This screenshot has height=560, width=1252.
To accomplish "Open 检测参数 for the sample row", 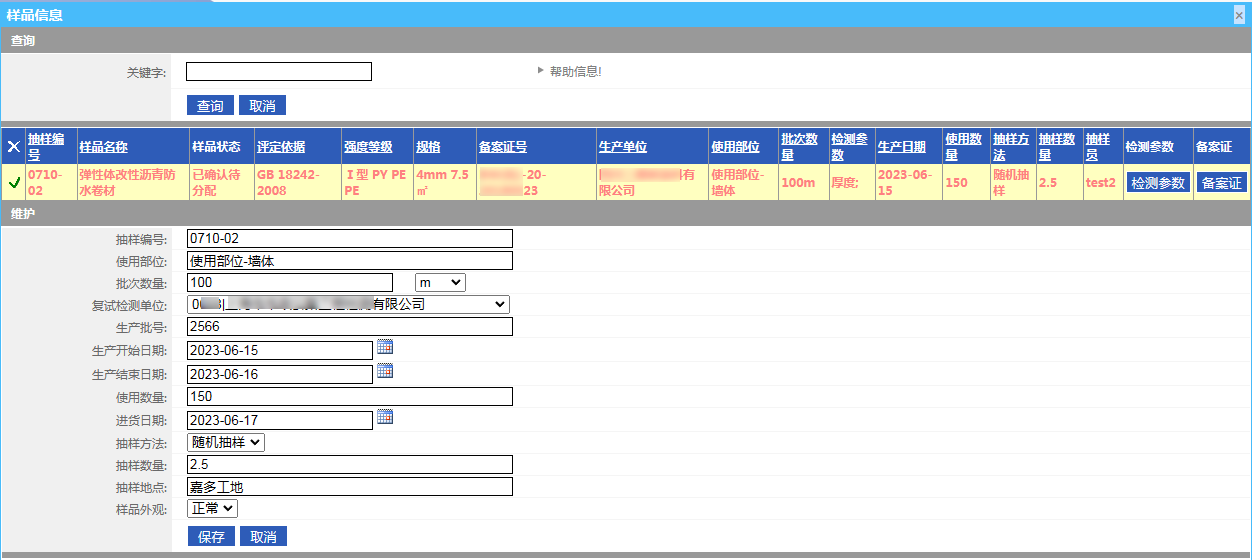I will pyautogui.click(x=1157, y=183).
